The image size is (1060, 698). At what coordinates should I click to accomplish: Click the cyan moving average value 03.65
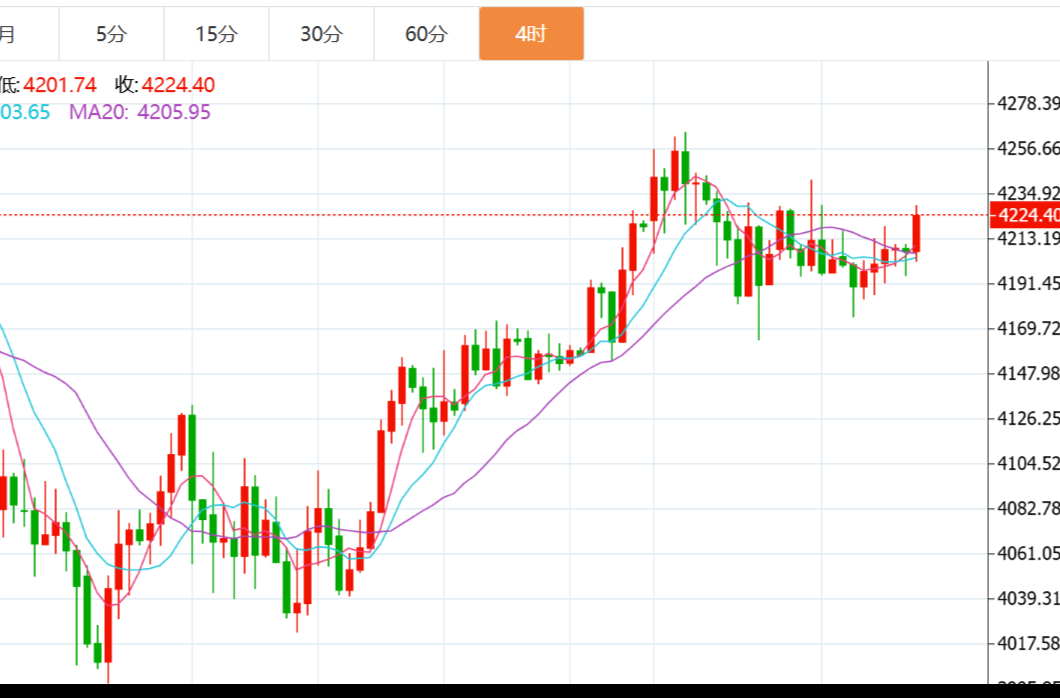tap(25, 112)
